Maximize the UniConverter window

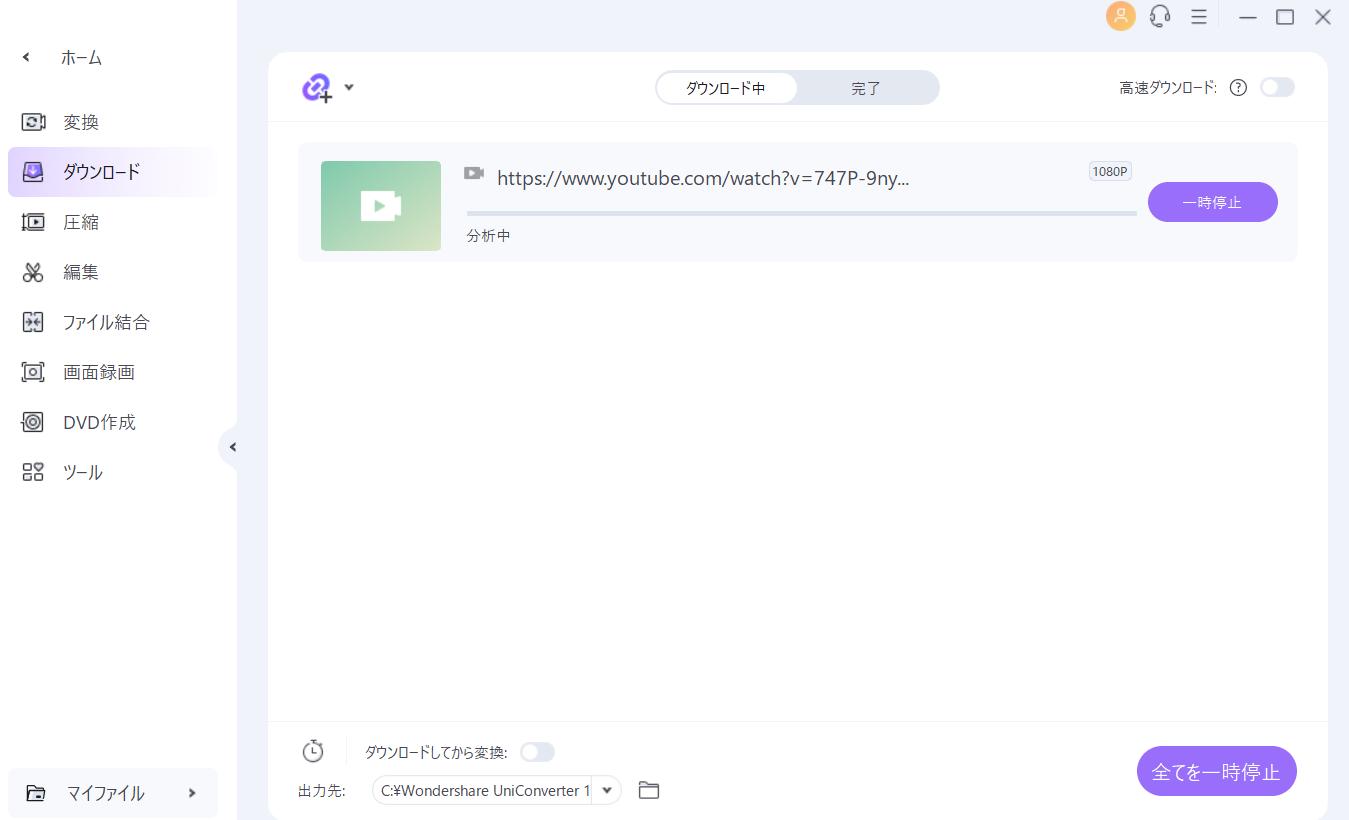point(1285,17)
